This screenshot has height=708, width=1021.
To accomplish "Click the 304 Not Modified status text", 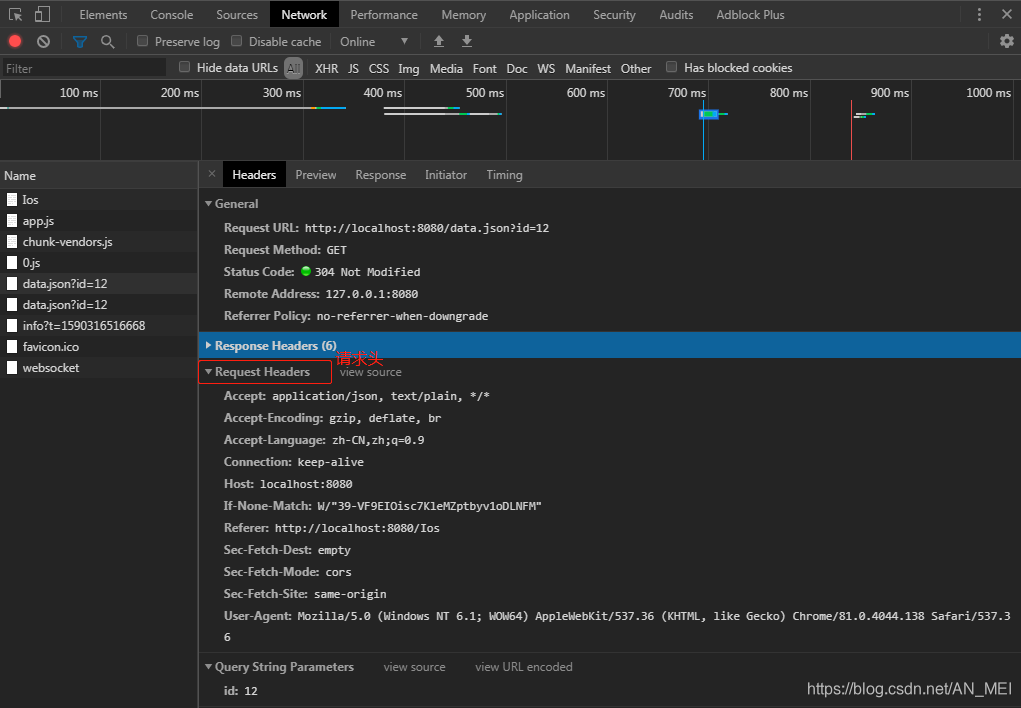I will (367, 272).
